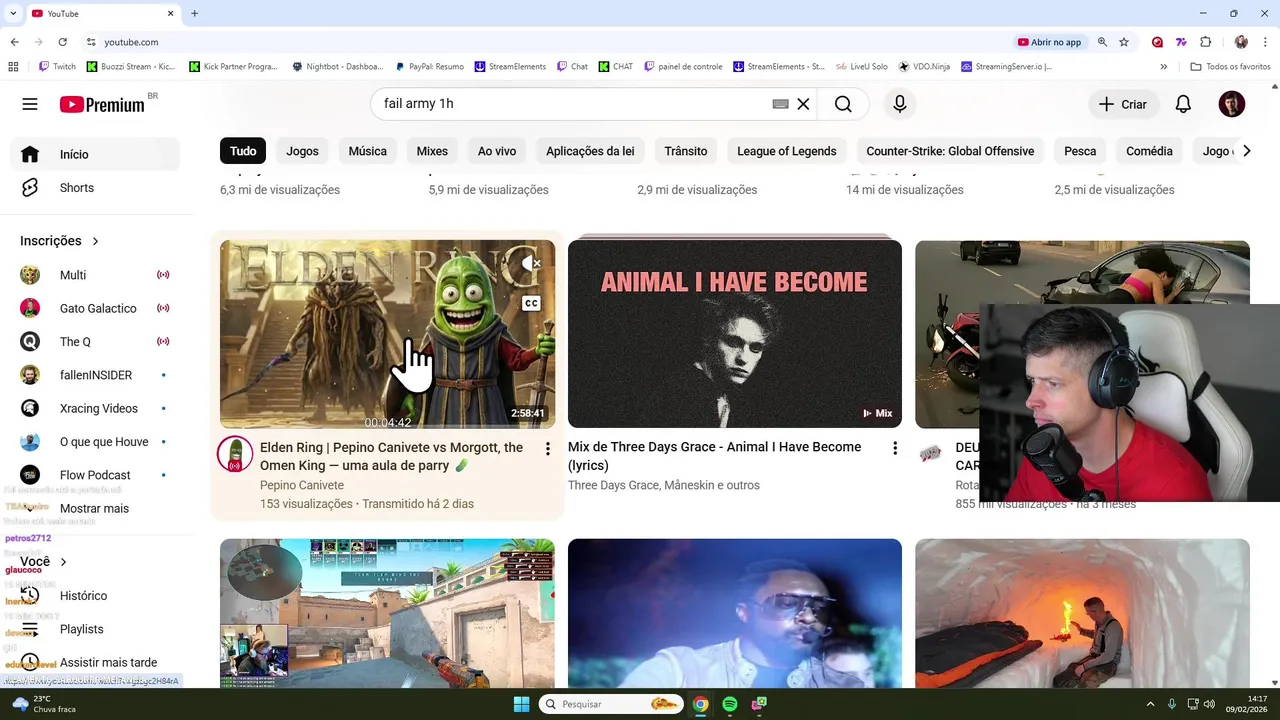Open the YouTube hamburger guide menu
The image size is (1280, 720).
tap(30, 104)
